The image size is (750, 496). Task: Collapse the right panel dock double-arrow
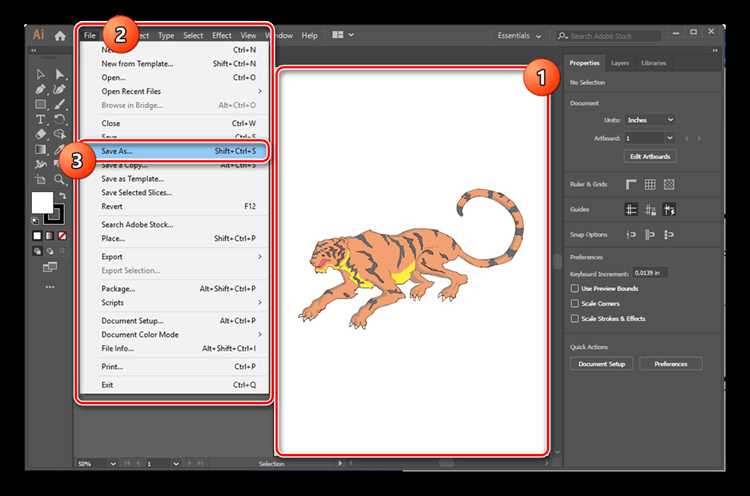coord(715,50)
